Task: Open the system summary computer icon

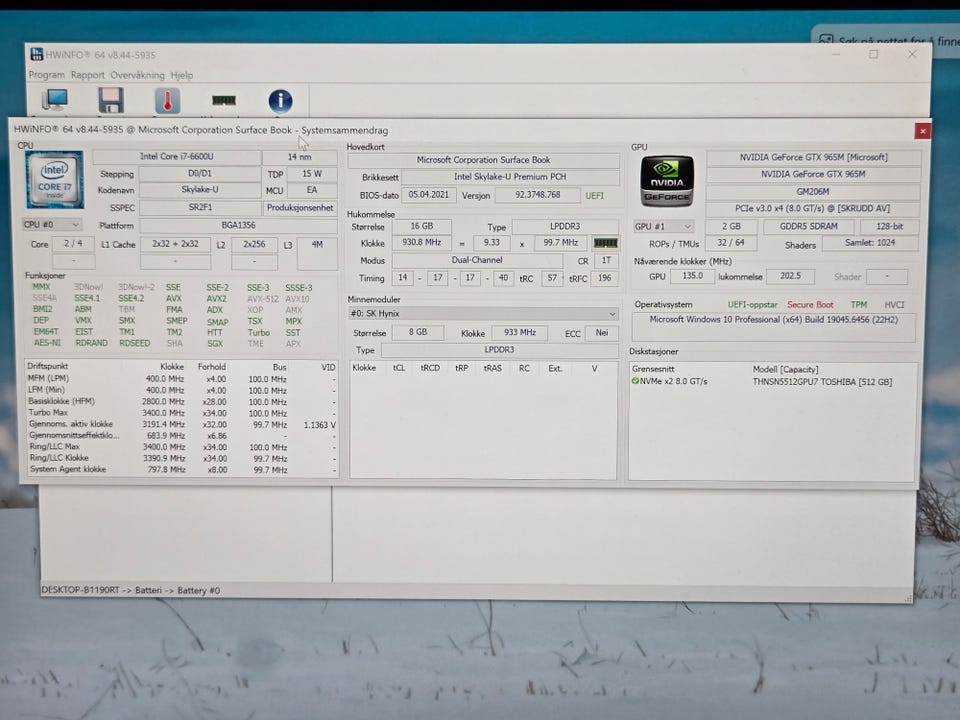Action: pos(54,100)
